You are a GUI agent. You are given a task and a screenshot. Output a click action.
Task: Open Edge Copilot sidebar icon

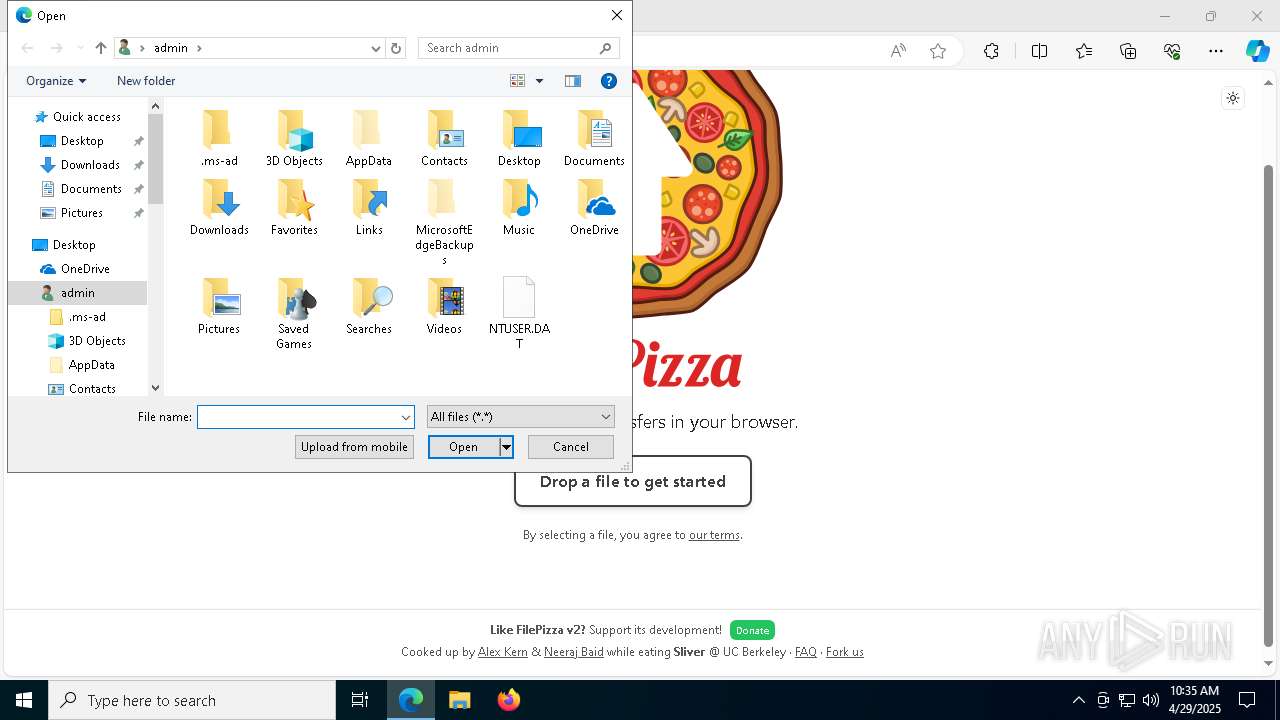[x=1257, y=51]
